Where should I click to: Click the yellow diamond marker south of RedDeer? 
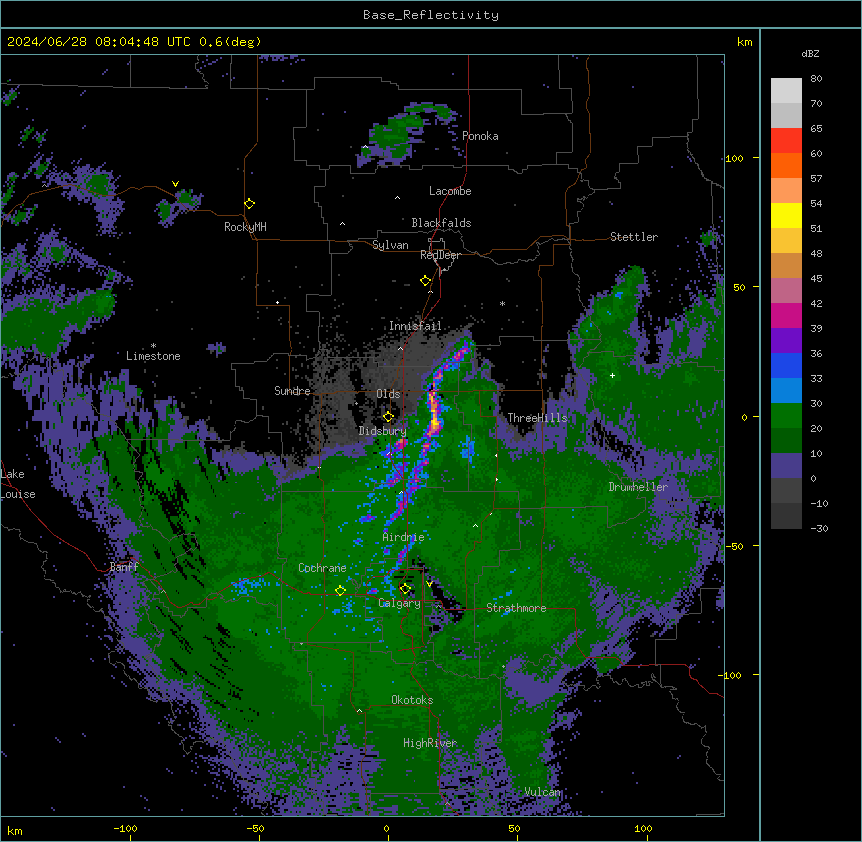pos(426,281)
